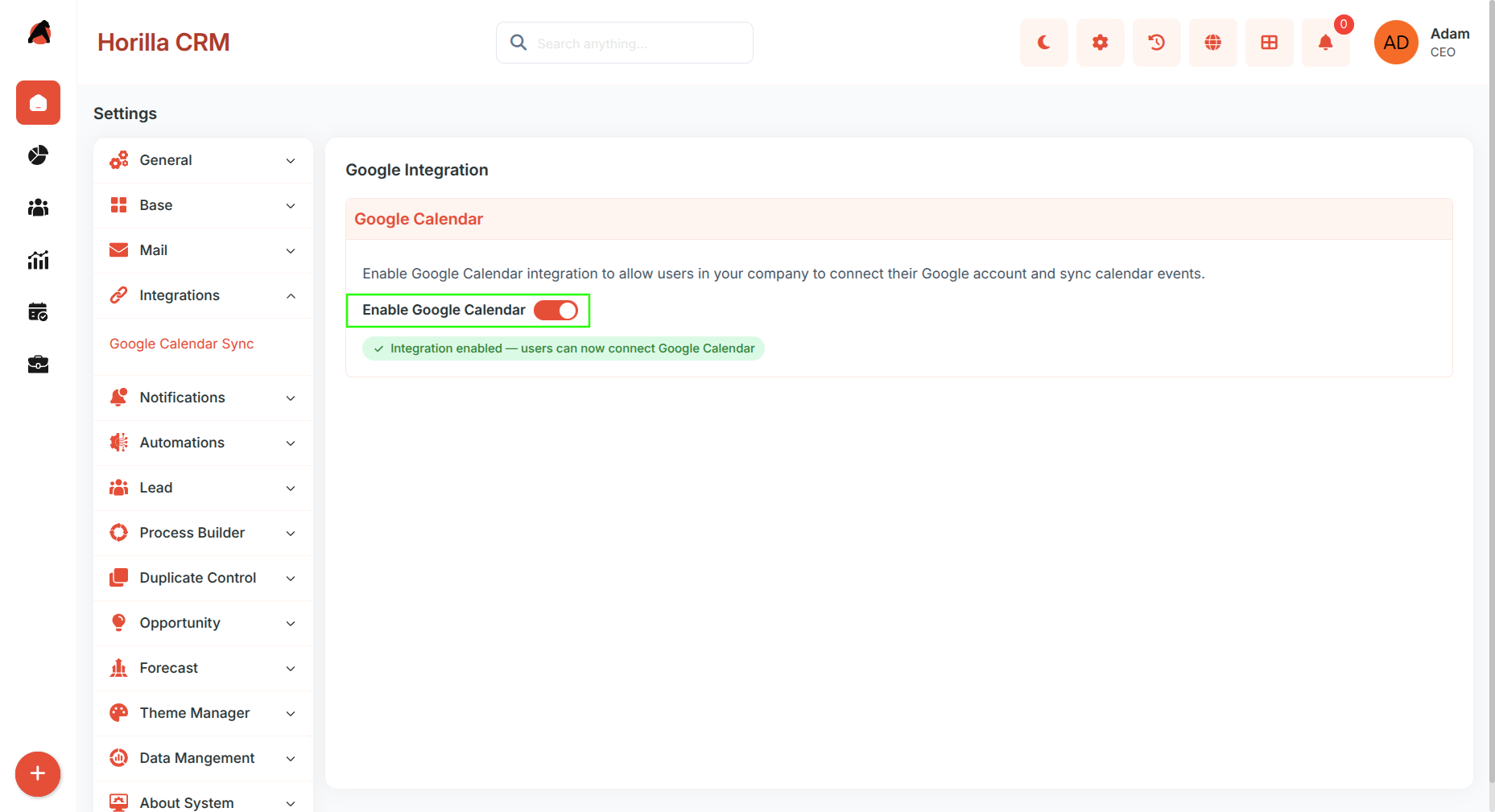Expand Process Builder section

203,533
